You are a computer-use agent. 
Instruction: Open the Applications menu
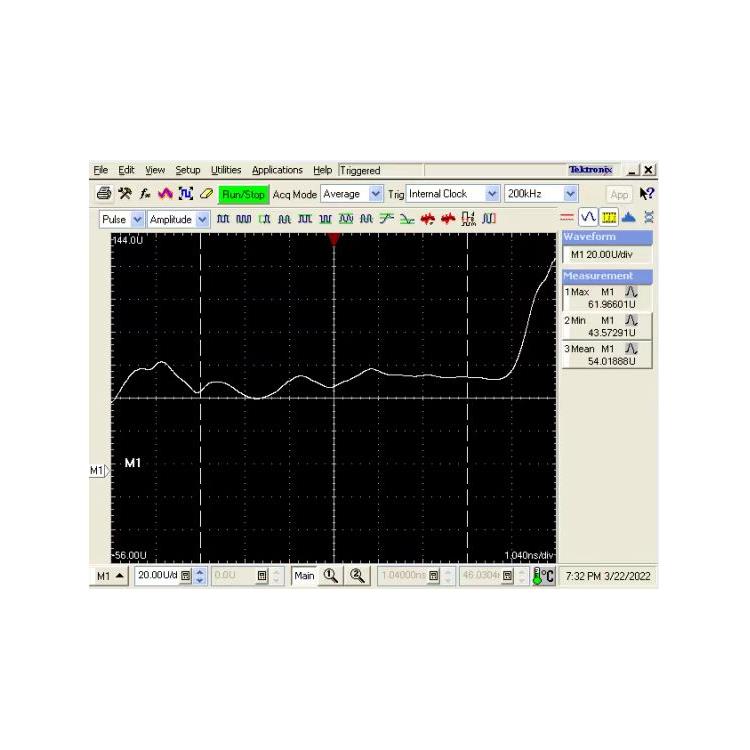tap(277, 170)
